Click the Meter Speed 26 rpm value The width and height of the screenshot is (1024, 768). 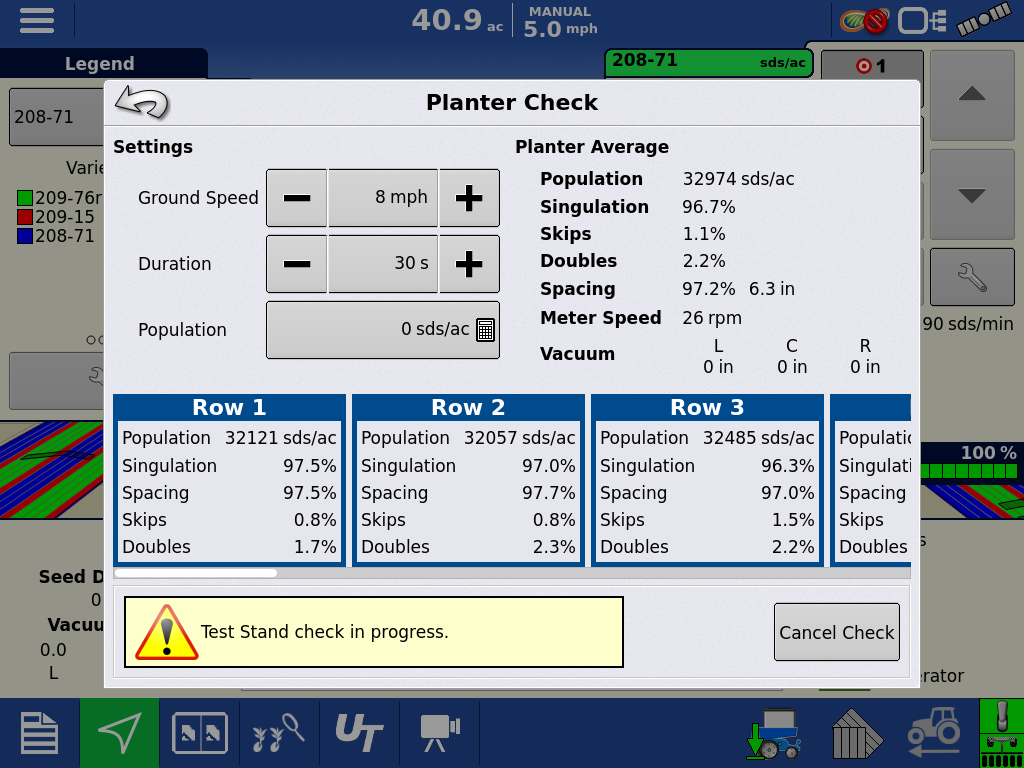tap(712, 318)
